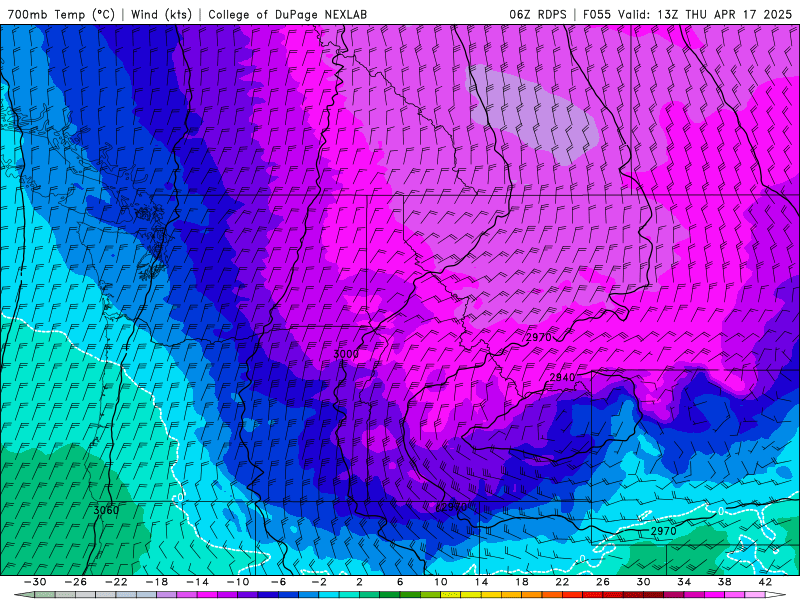Click the "42" temperature scale label
The height and width of the screenshot is (600, 800).
coord(764,582)
